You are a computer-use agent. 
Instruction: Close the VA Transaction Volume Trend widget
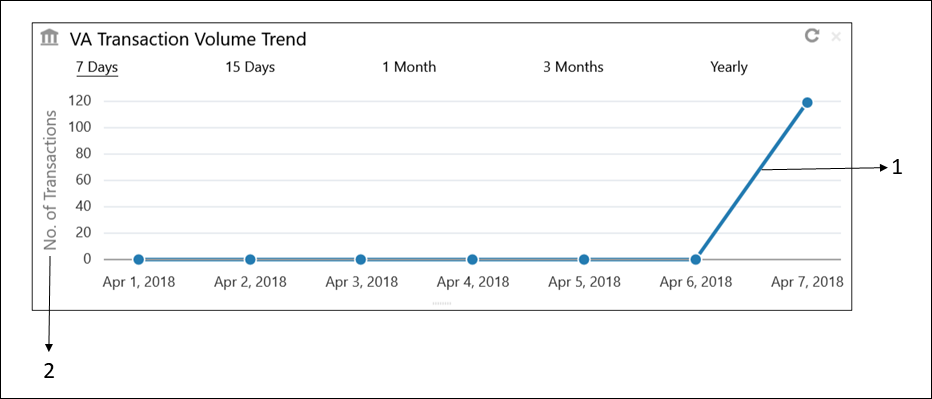[x=836, y=37]
